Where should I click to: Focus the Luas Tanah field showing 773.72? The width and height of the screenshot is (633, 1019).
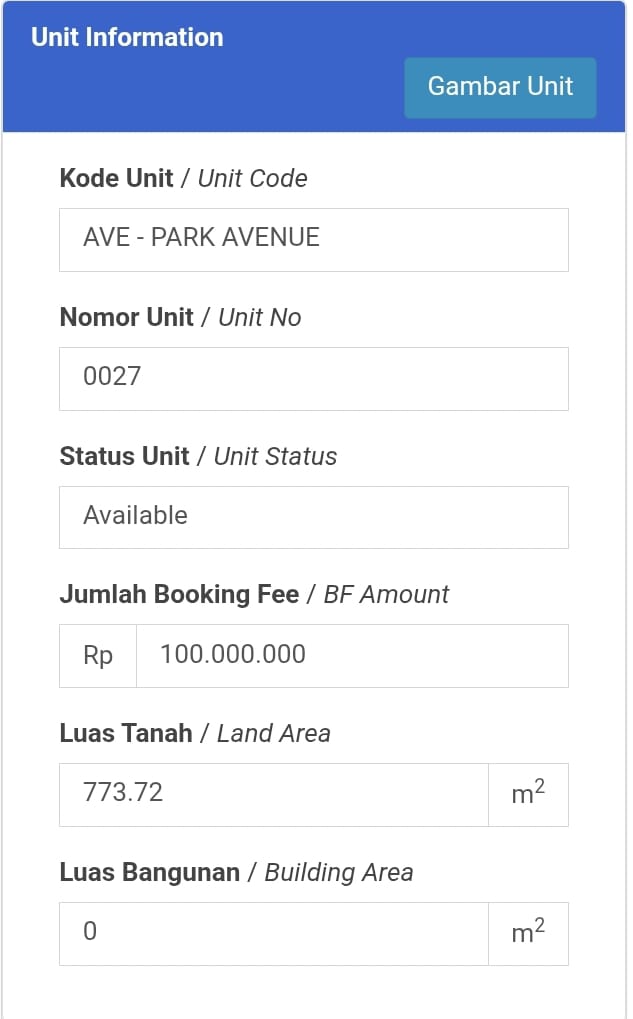(273, 795)
